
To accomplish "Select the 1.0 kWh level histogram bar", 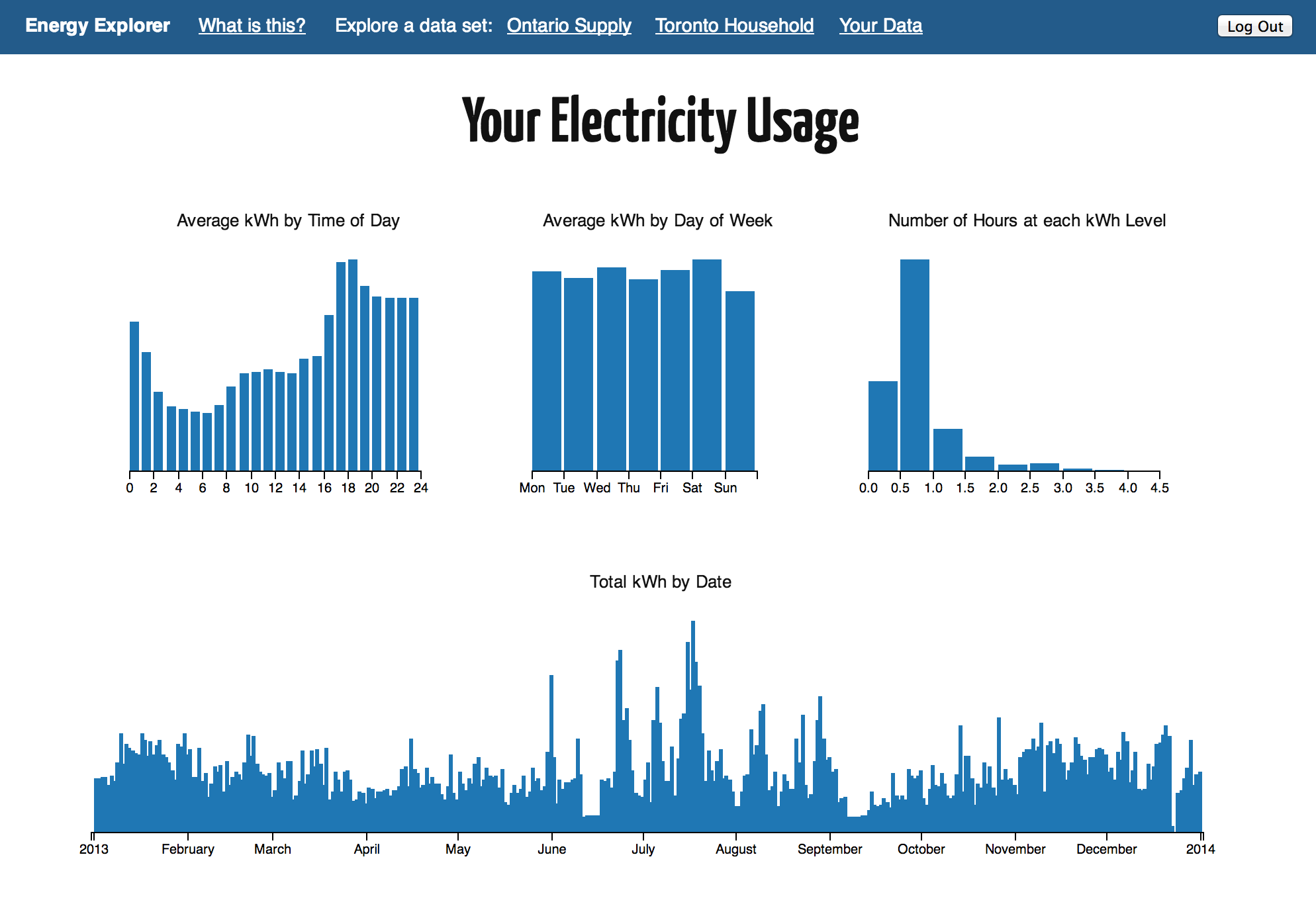I will pyautogui.click(x=947, y=449).
